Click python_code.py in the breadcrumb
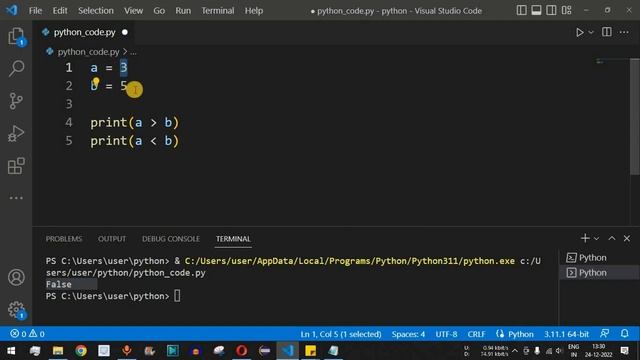This screenshot has height=360, width=640. (x=89, y=52)
